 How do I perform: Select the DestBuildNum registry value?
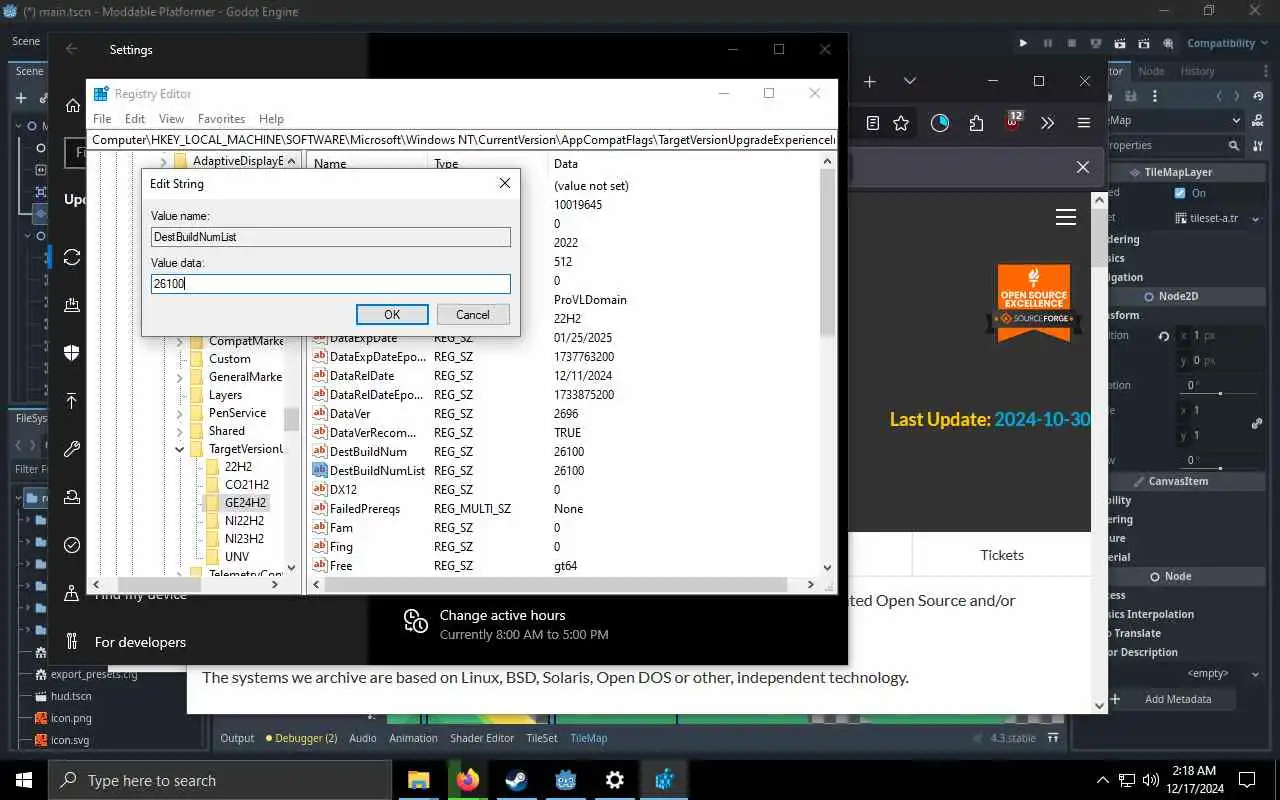click(x=367, y=452)
